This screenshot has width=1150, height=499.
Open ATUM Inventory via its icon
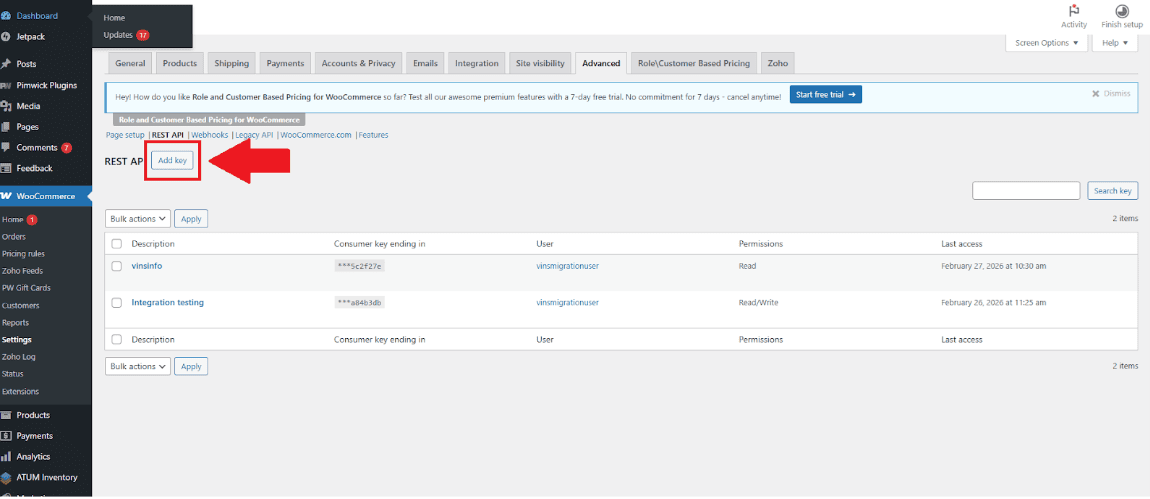click(7, 478)
